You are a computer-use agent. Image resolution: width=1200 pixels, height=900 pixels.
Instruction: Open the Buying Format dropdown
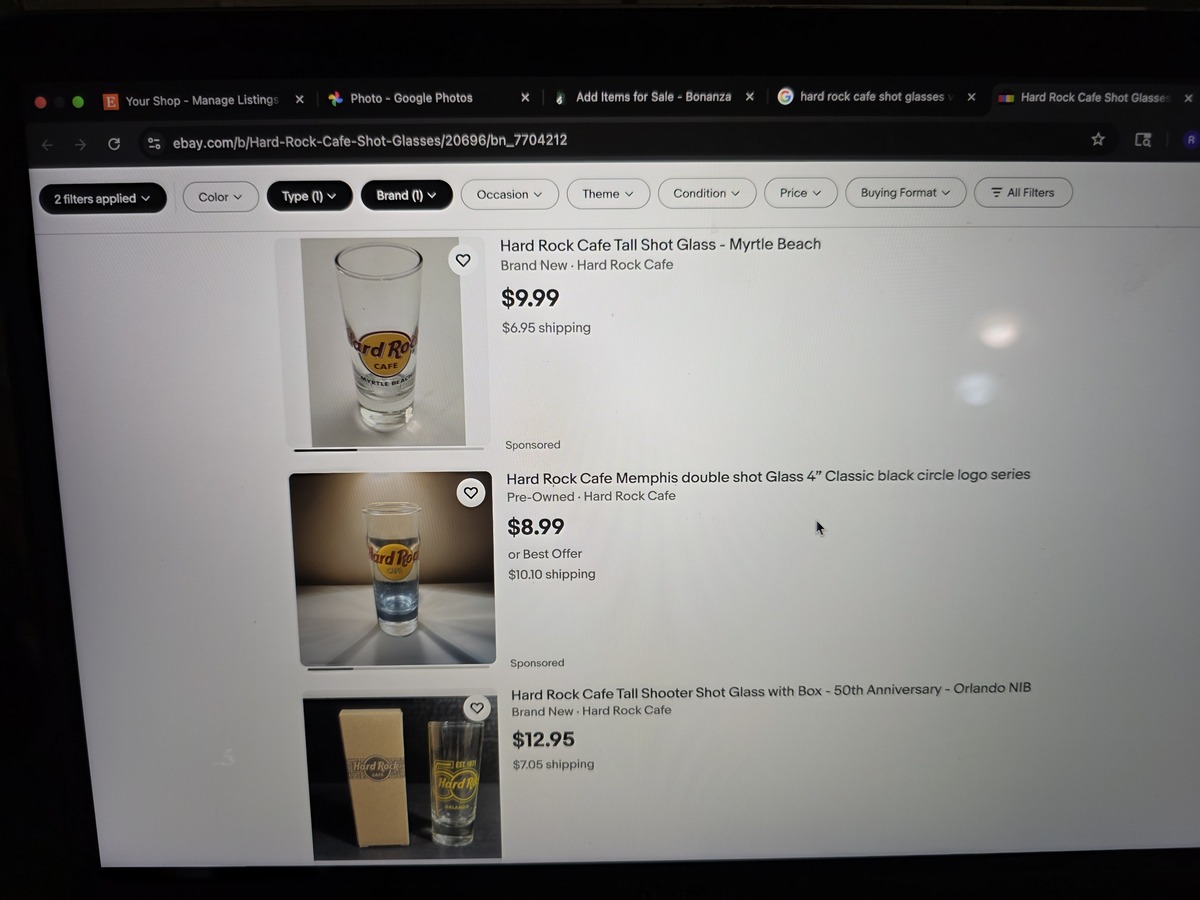pyautogui.click(x=905, y=192)
